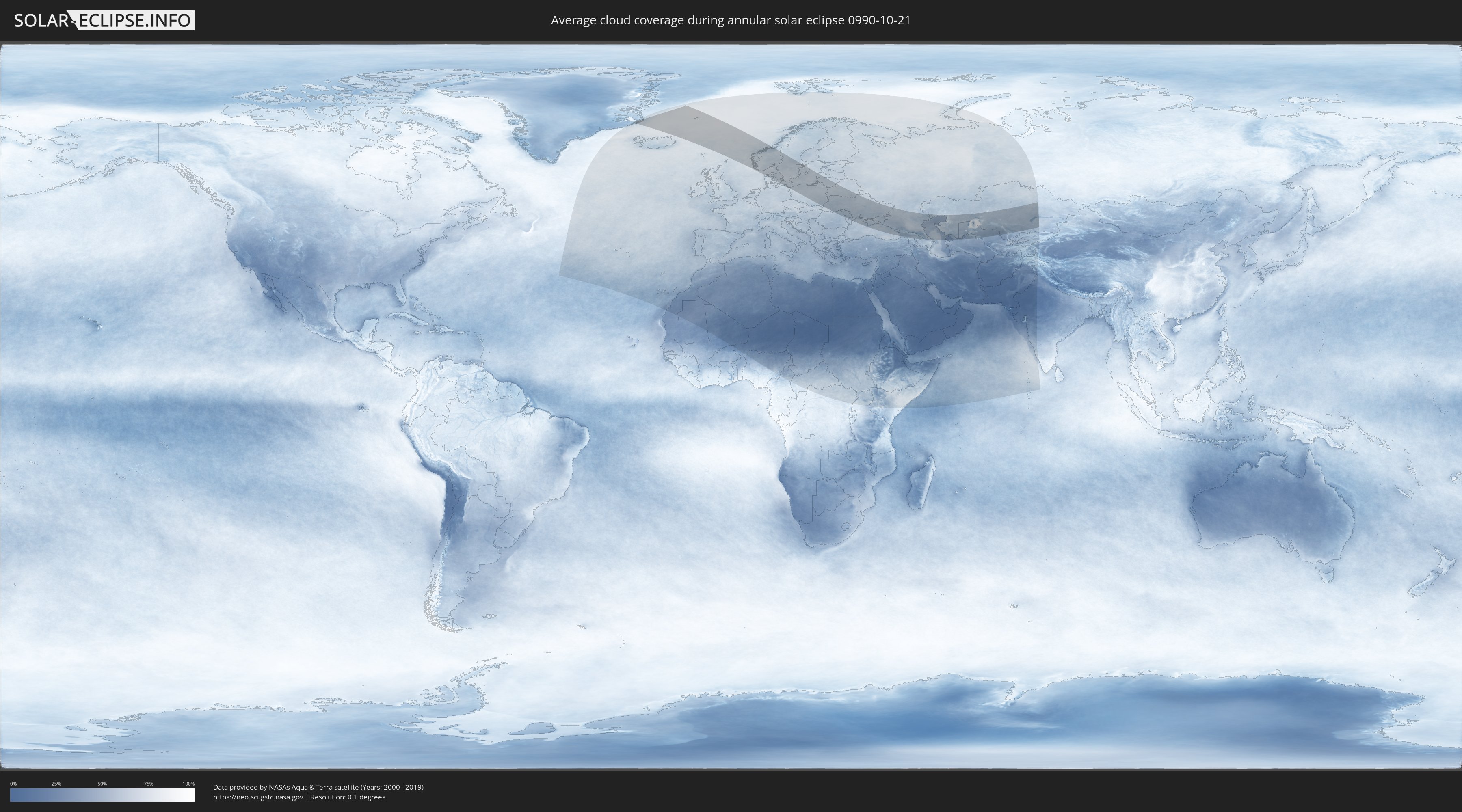Click the SOLAR-ECLIPSE.INFO logo
This screenshot has width=1462, height=812.
[x=104, y=20]
